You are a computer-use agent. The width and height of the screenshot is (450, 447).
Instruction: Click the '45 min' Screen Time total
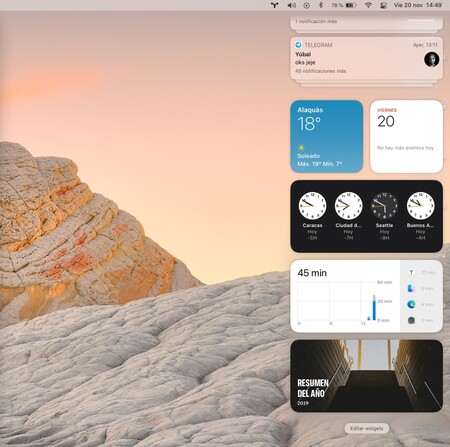312,273
